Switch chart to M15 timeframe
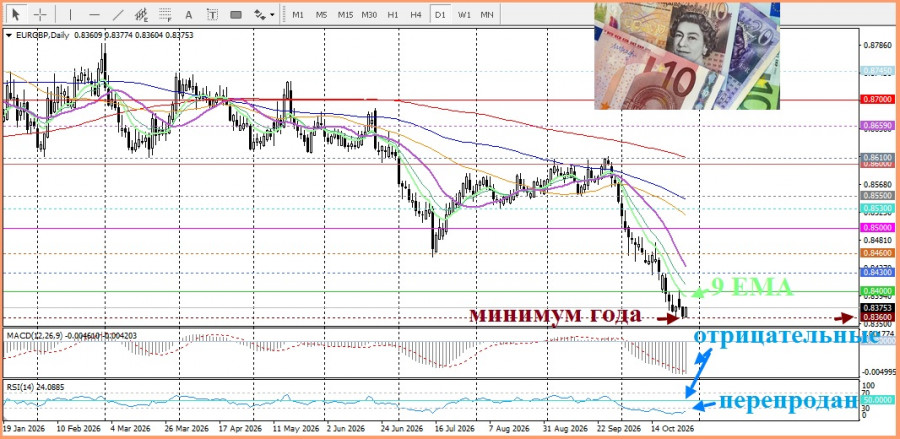This screenshot has height=439, width=900. click(x=345, y=14)
